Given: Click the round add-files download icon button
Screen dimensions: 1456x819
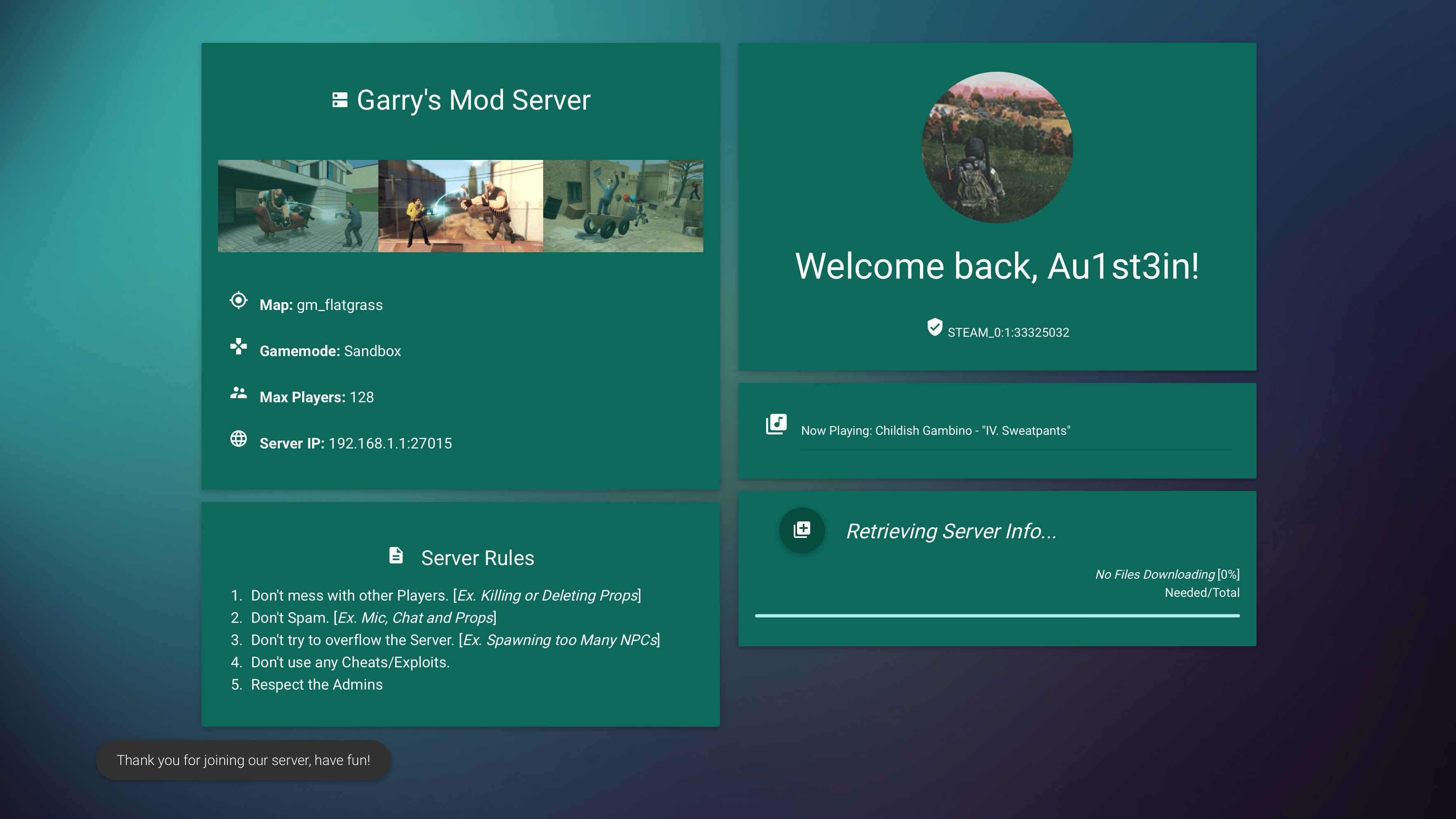Looking at the screenshot, I should point(802,530).
